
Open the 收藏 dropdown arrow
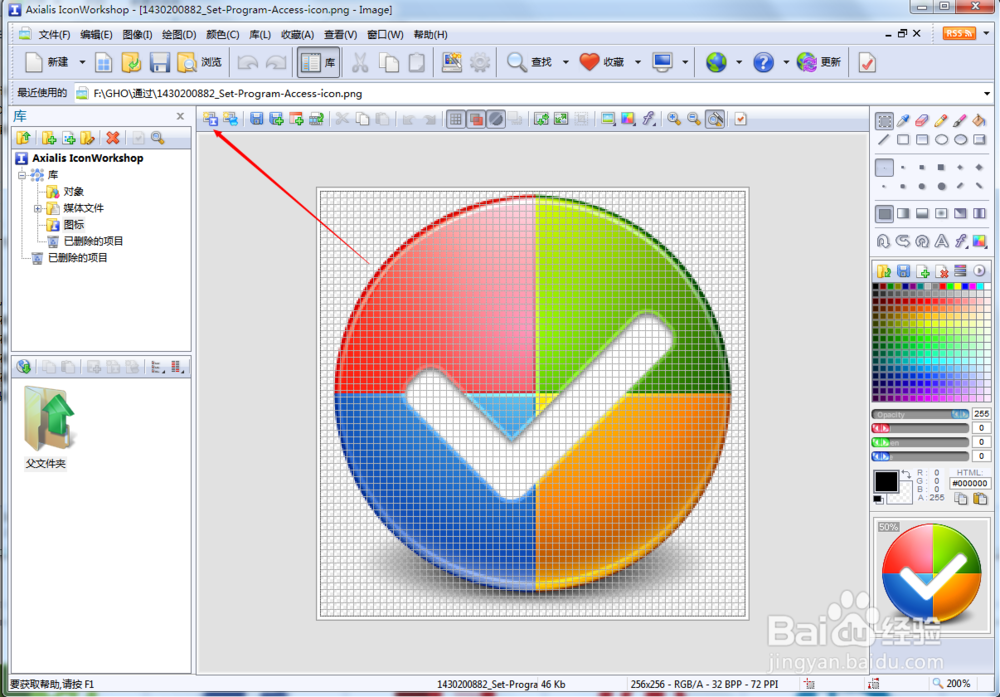(x=638, y=62)
